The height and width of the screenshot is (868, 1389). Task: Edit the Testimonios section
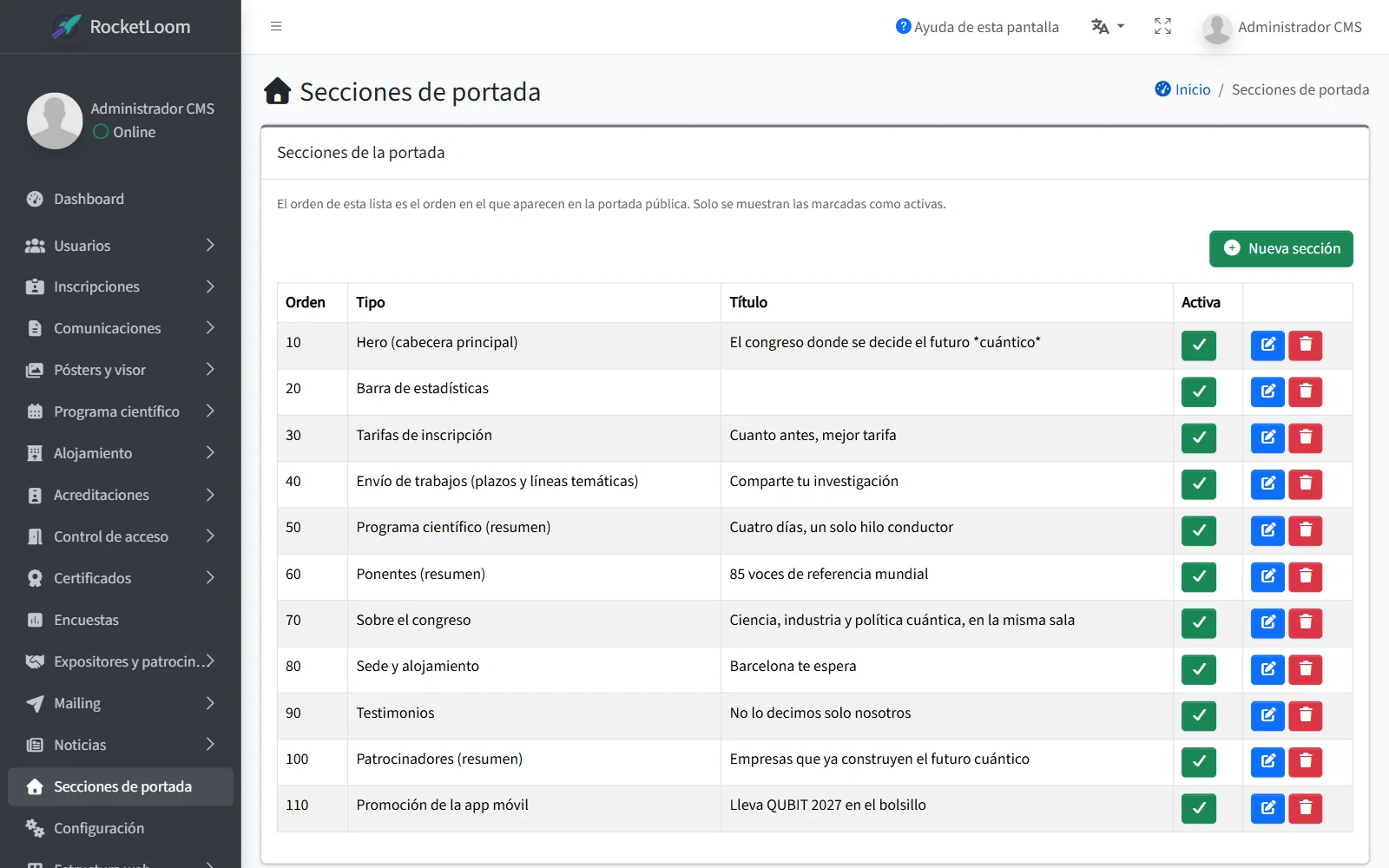pos(1267,715)
